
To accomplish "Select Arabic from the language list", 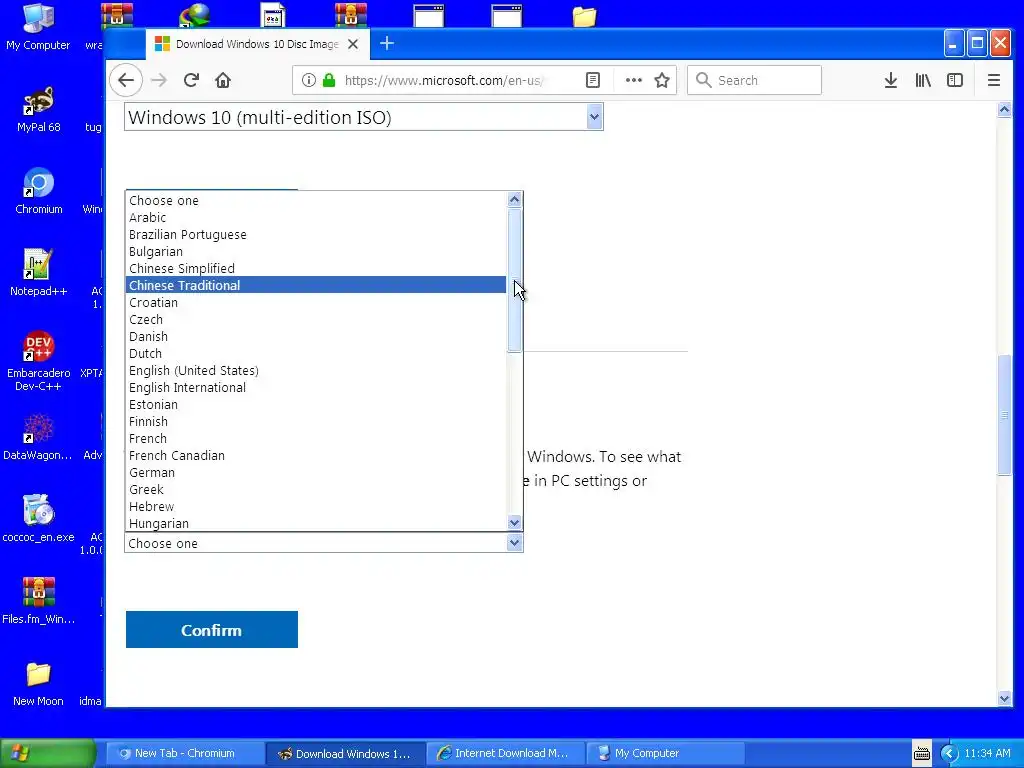I will pos(315,217).
